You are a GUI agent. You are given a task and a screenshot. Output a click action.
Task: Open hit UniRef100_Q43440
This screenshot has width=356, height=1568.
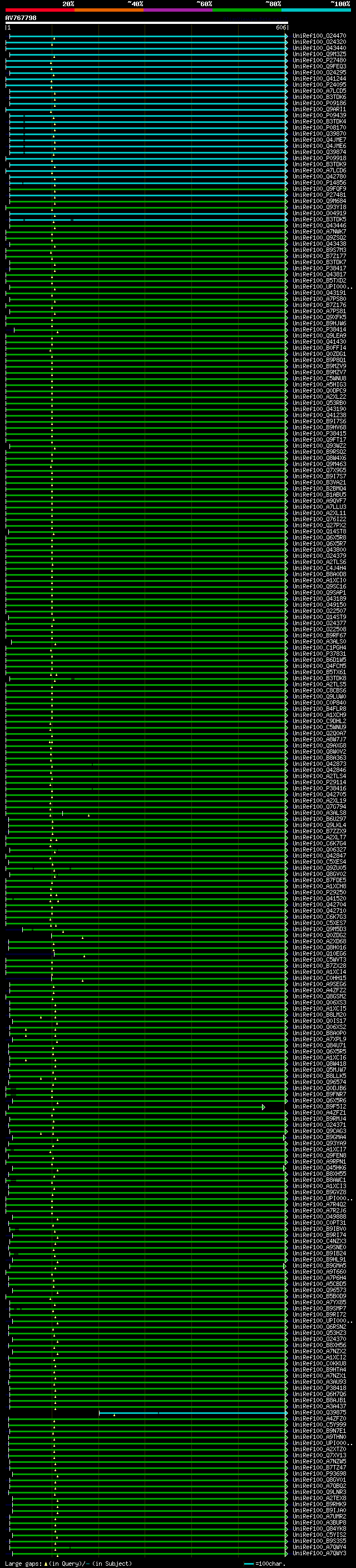[319, 48]
